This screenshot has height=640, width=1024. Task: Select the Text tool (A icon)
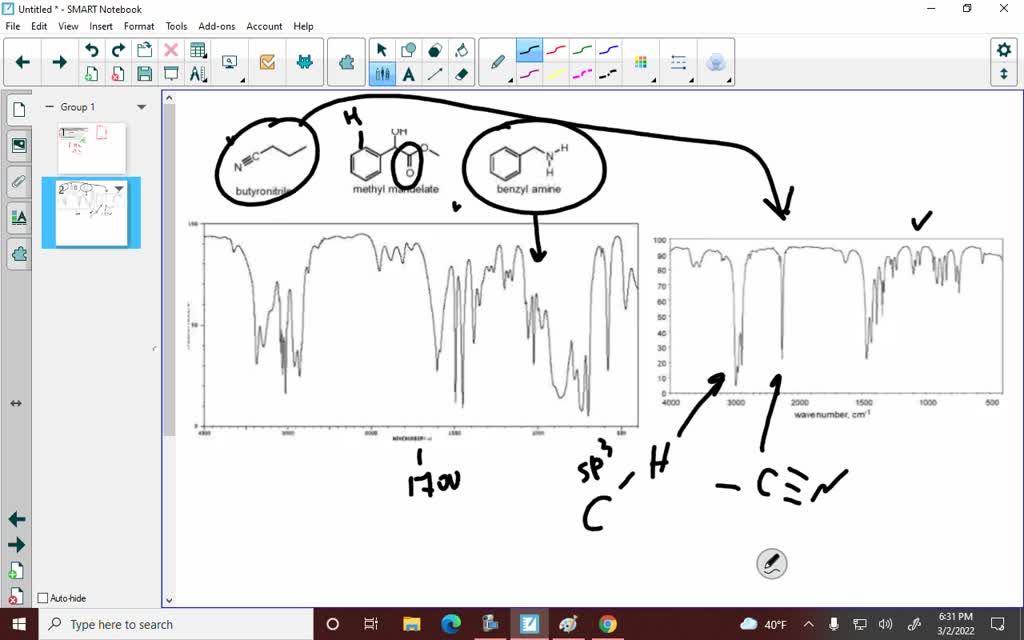pos(409,73)
